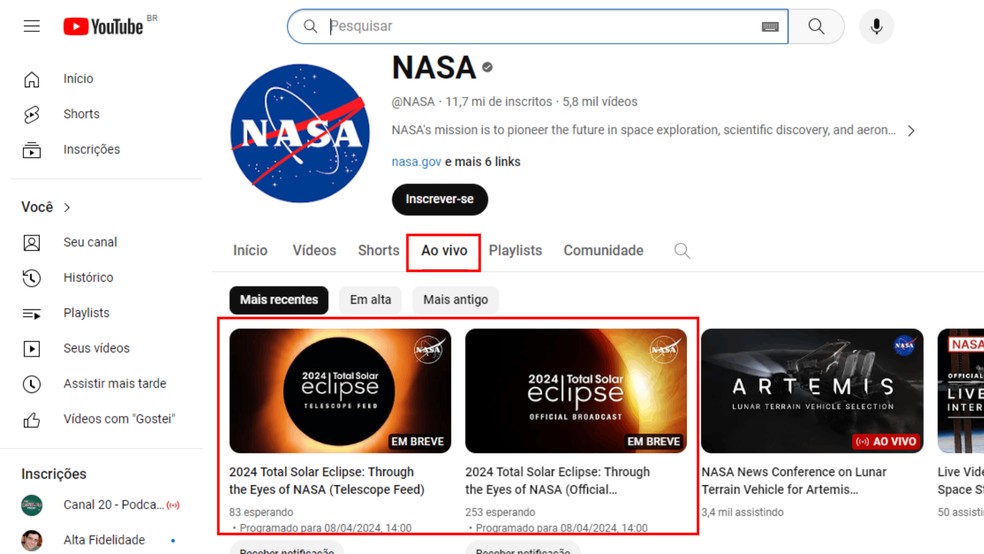
Task: Click the sidebar Playlists icon
Action: click(x=32, y=313)
